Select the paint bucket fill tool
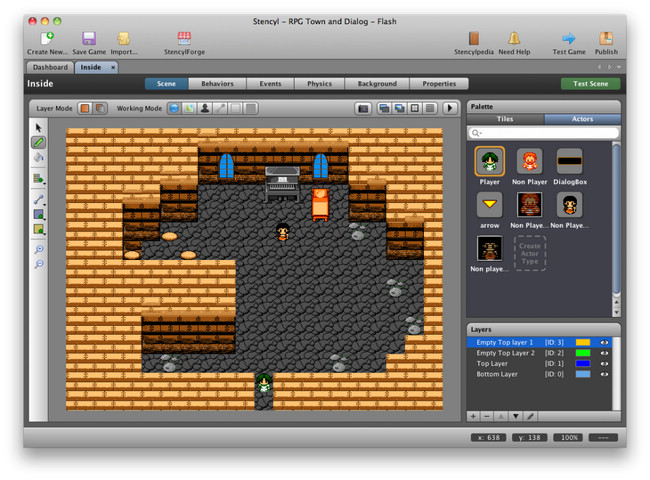The height and width of the screenshot is (480, 650). pyautogui.click(x=39, y=158)
